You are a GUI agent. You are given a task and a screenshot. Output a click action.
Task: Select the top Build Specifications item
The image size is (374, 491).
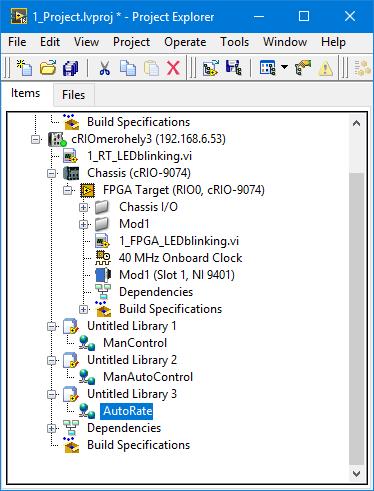pos(138,122)
